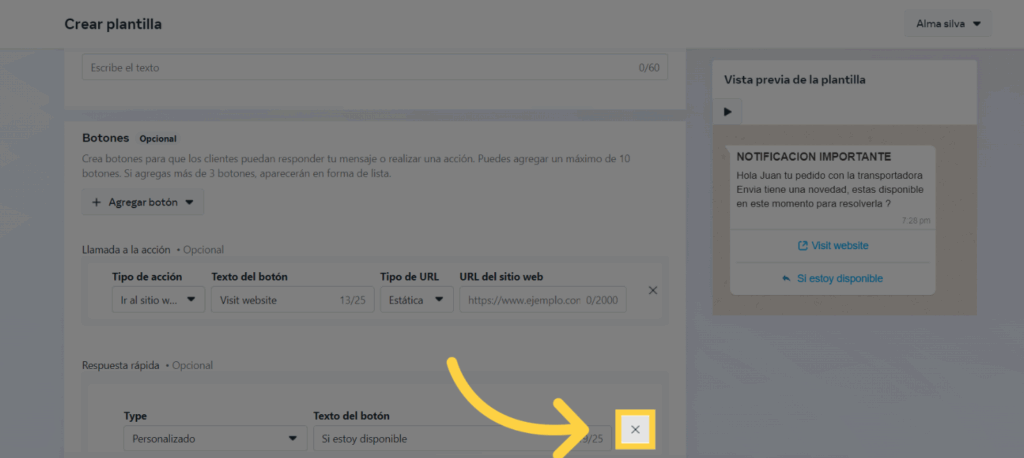
Task: Click the reply arrow icon in preview
Action: coord(786,279)
